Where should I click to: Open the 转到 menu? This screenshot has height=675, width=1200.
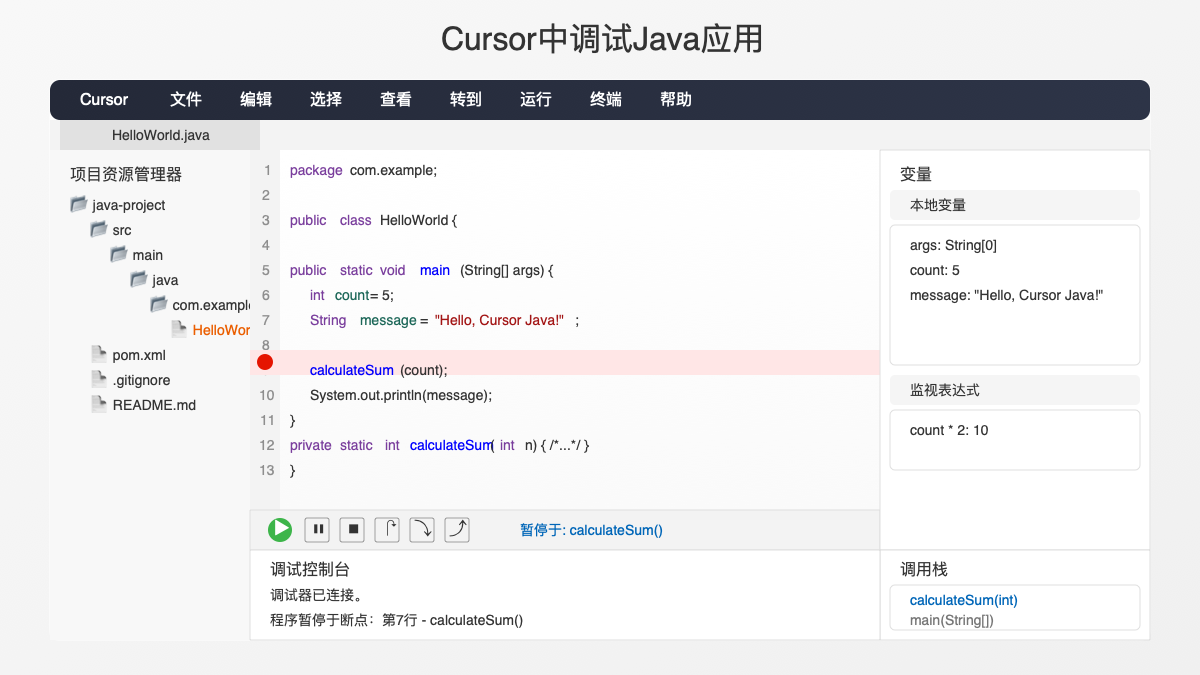coord(466,100)
